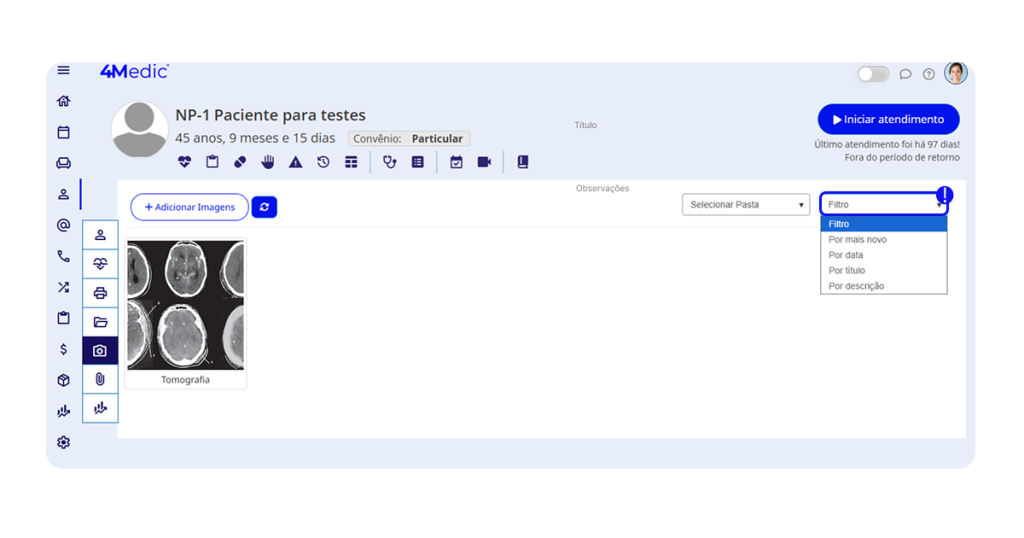Click the phone icon in left sidebar
Image resolution: width=1024 pixels, height=538 pixels.
tap(64, 257)
